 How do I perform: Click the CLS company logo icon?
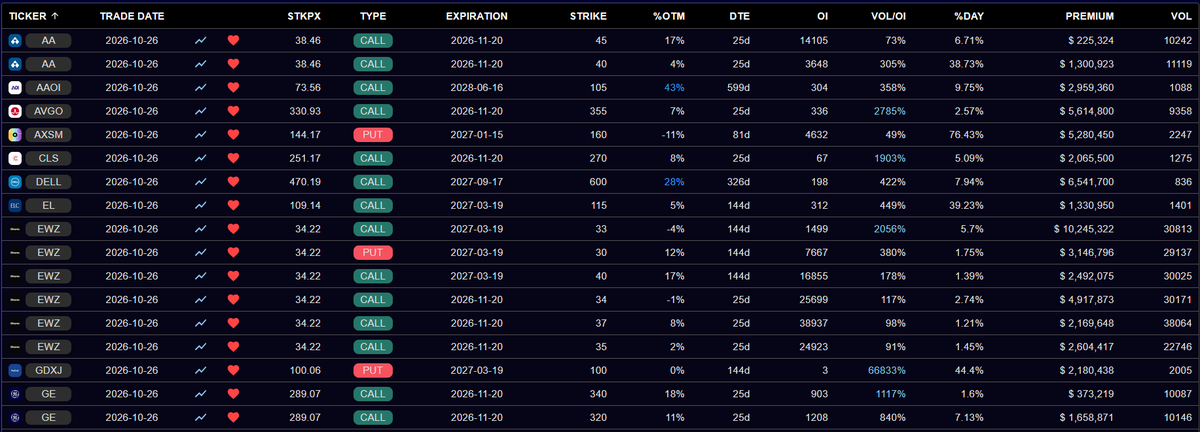click(x=15, y=158)
